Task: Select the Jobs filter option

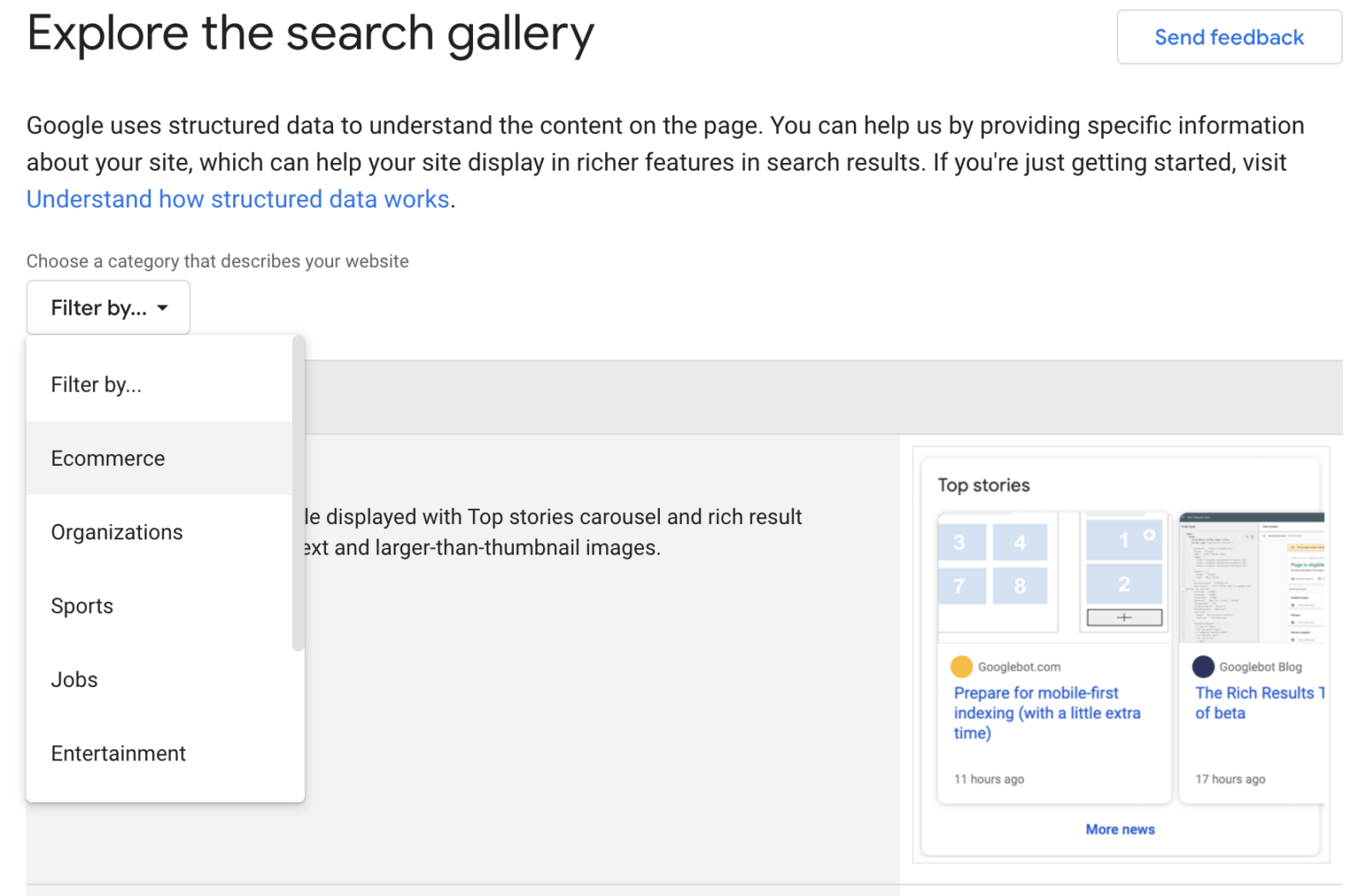Action: (x=74, y=680)
